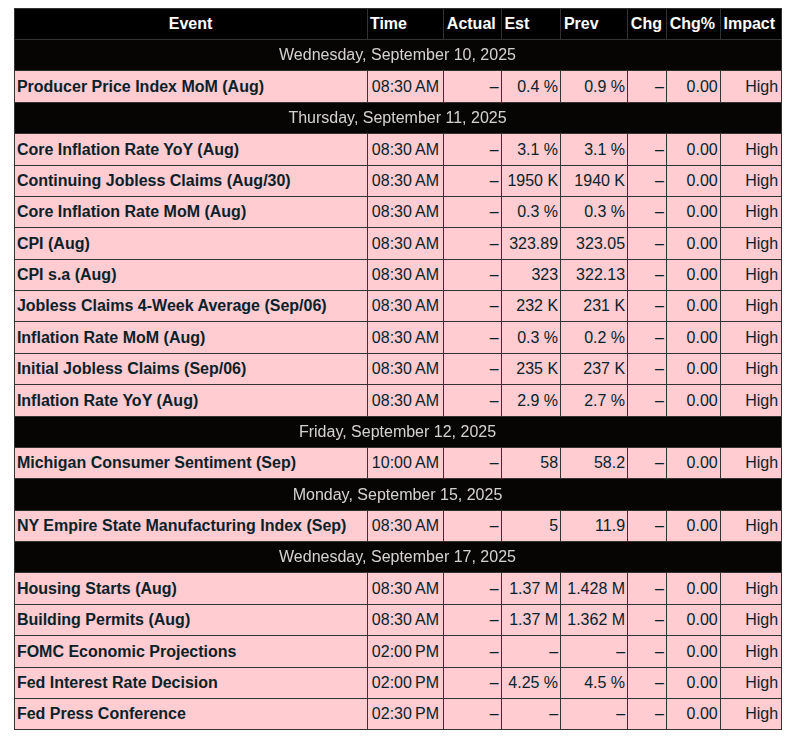Click the Actual column header
The width and height of the screenshot is (801, 739).
[x=472, y=23]
